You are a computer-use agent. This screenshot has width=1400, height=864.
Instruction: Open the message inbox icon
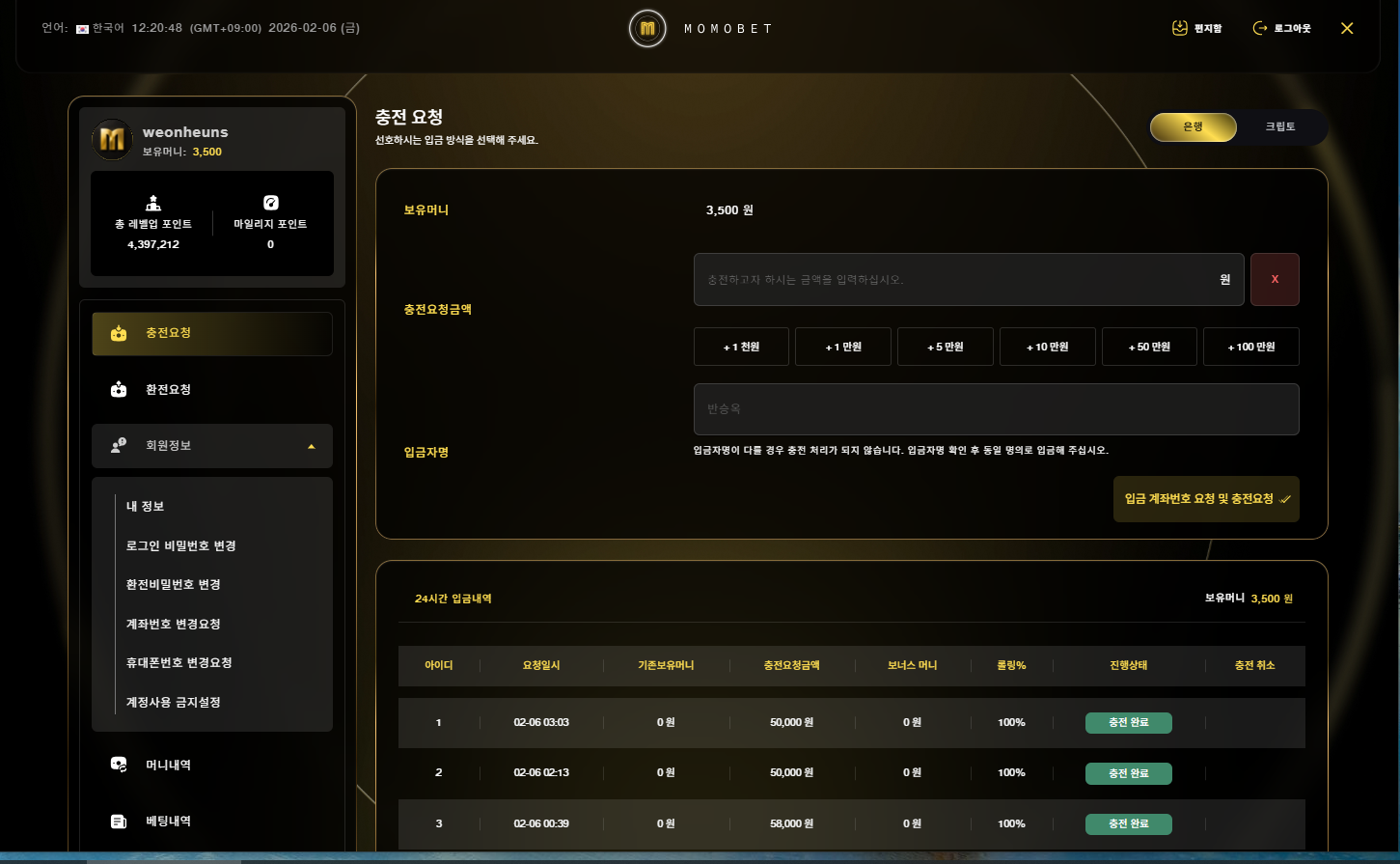point(1179,28)
